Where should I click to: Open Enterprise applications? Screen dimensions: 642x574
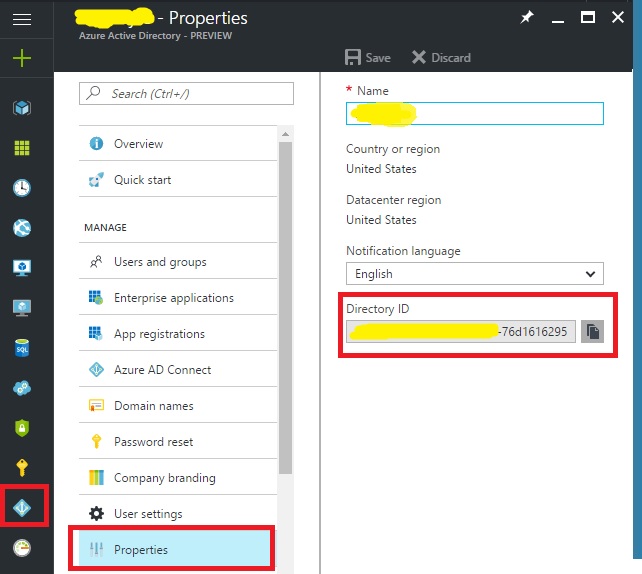coord(178,298)
